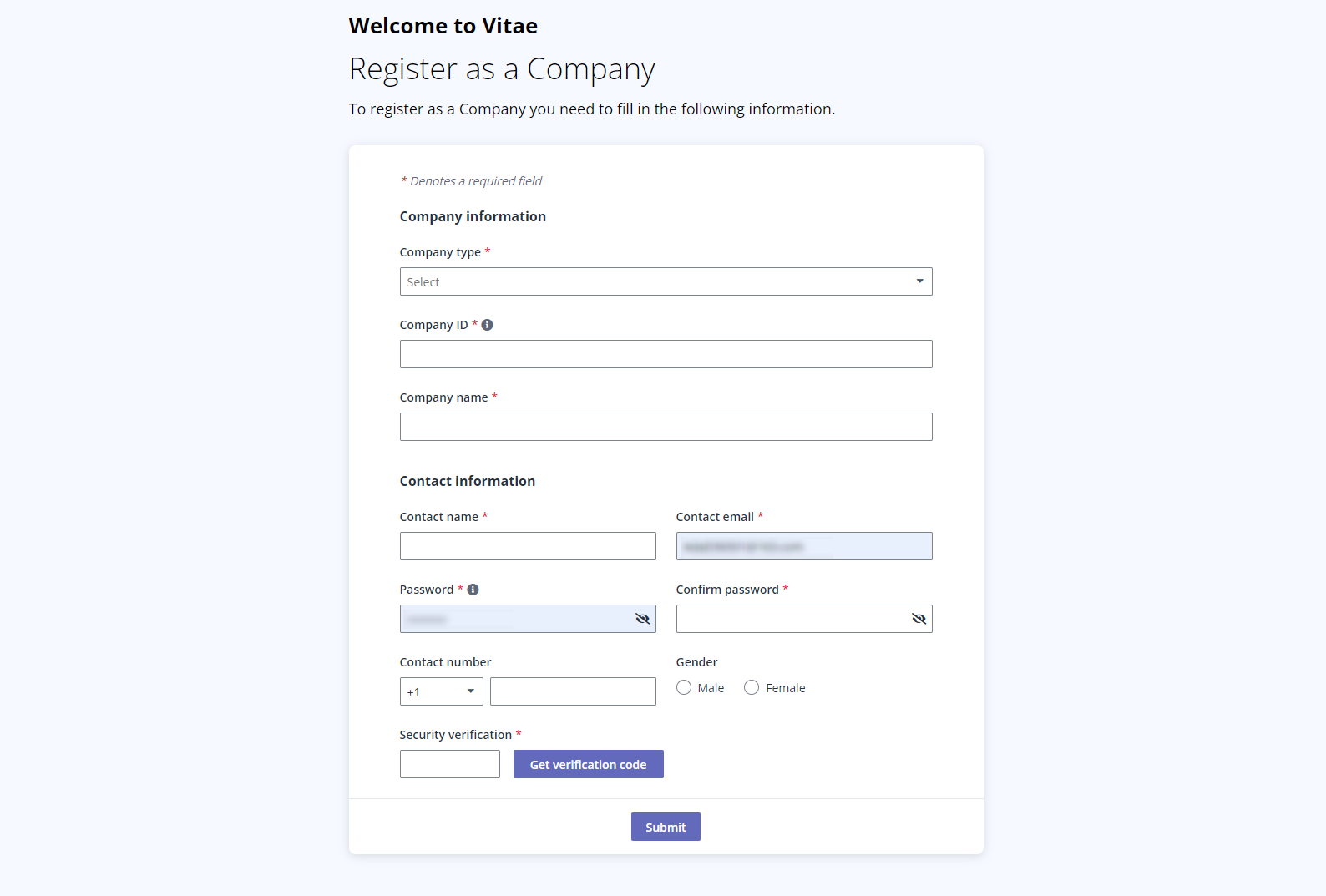Click the Password info tooltip icon
Image resolution: width=1326 pixels, height=896 pixels.
[473, 589]
